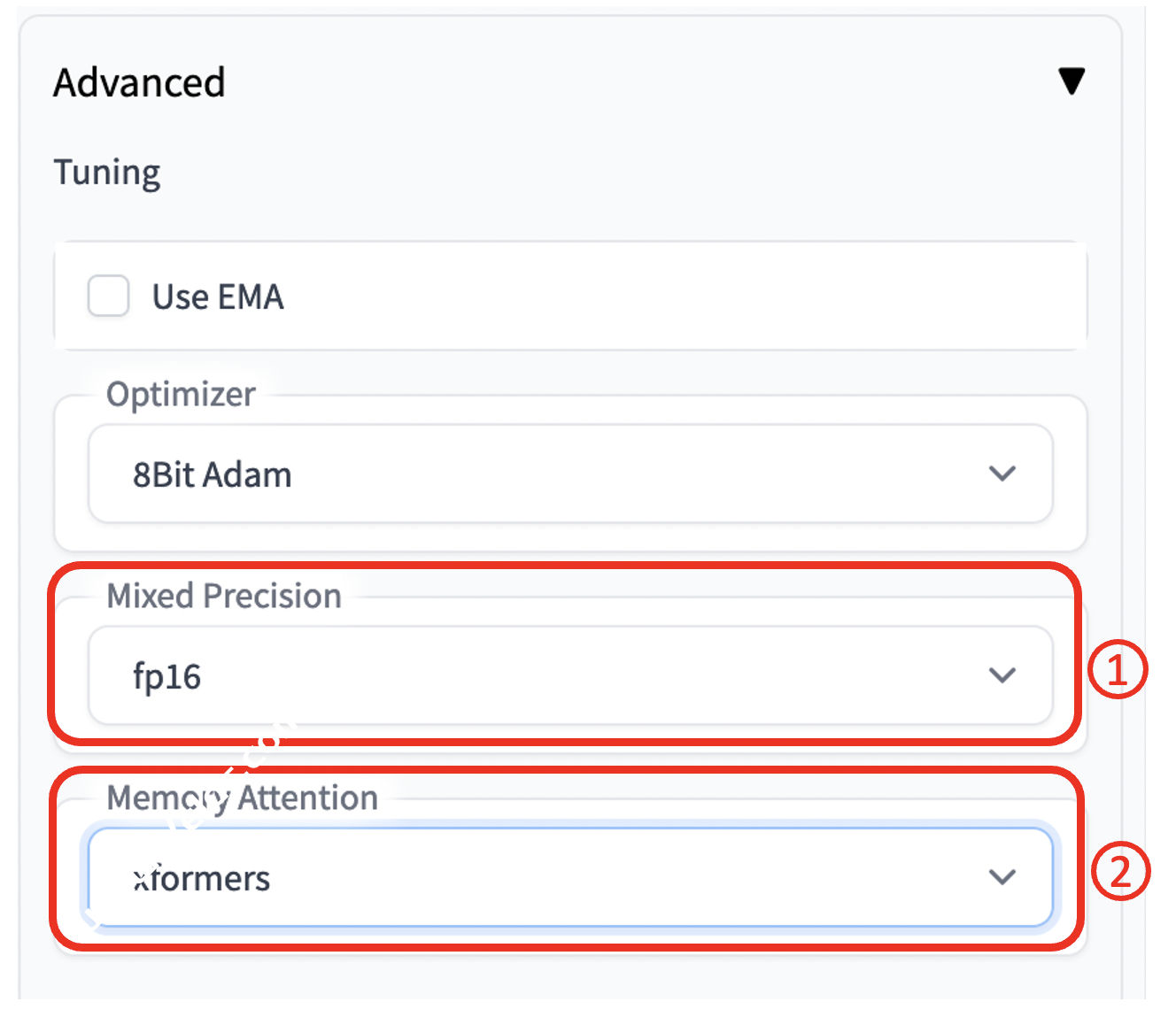
Task: Click the red circled number 1 marker
Action: click(x=1117, y=668)
